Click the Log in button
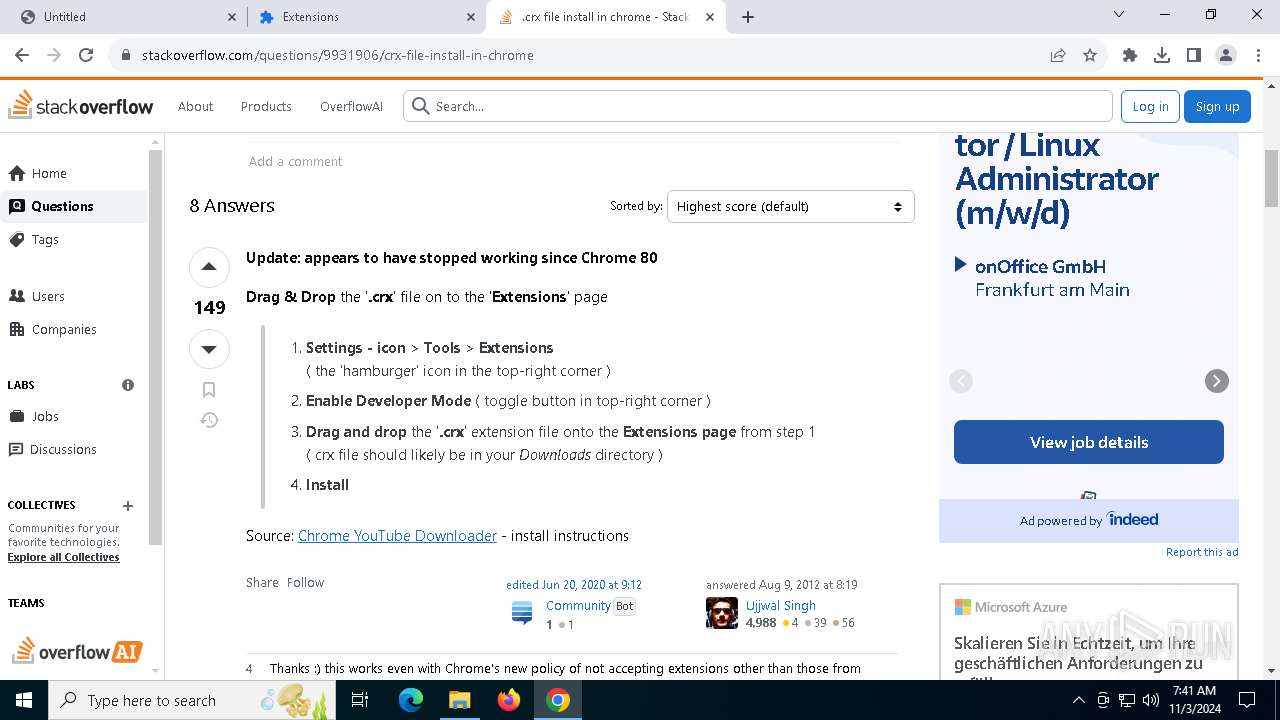This screenshot has height=720, width=1280. (1150, 106)
